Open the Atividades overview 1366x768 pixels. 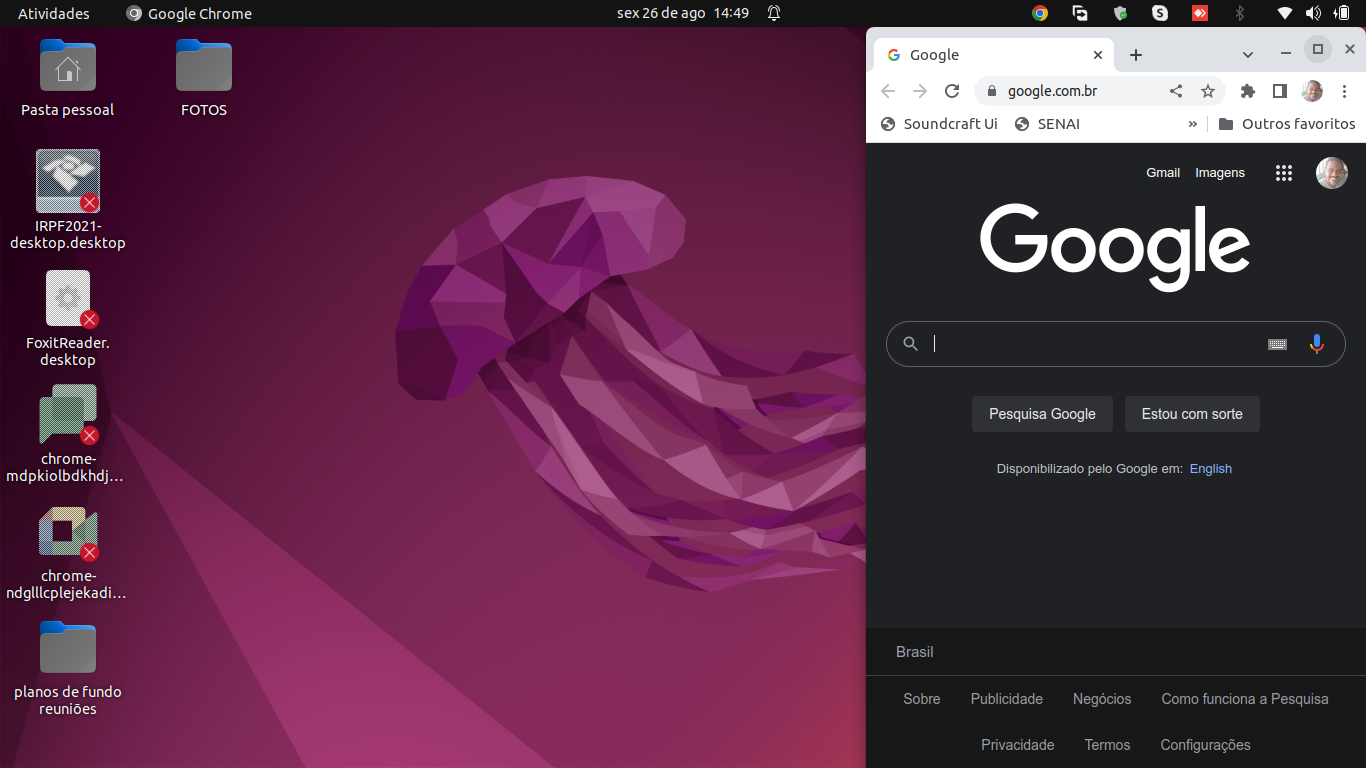tap(54, 13)
